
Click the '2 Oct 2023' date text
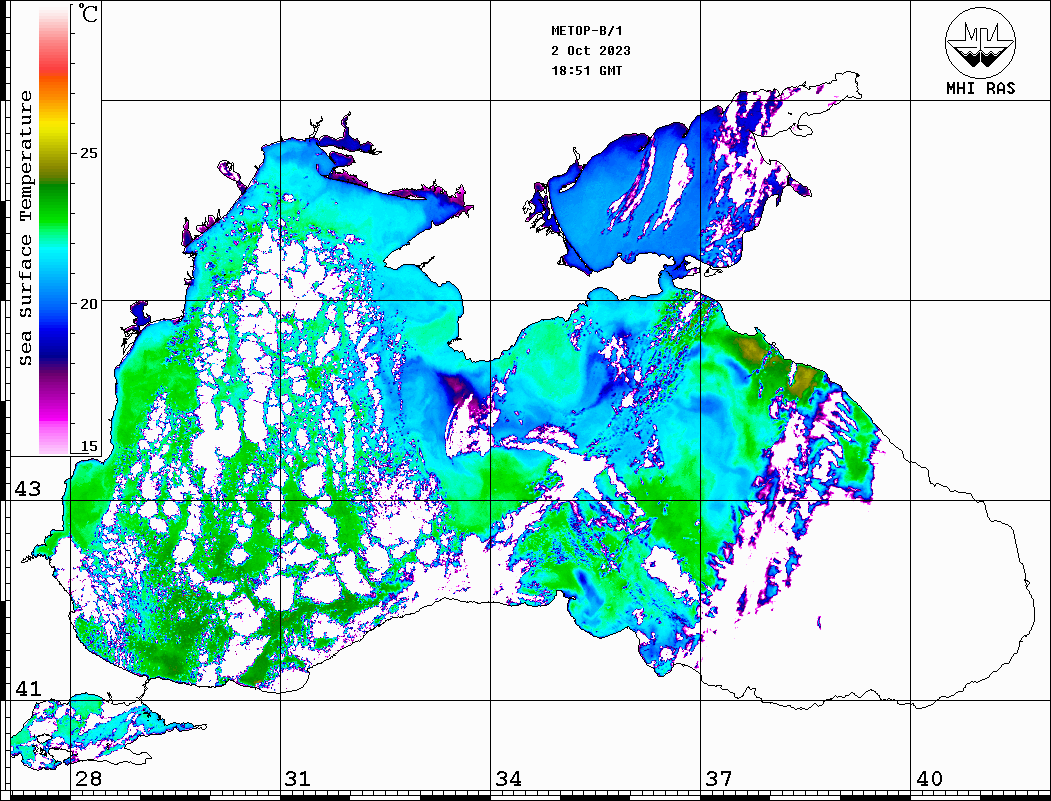591,51
